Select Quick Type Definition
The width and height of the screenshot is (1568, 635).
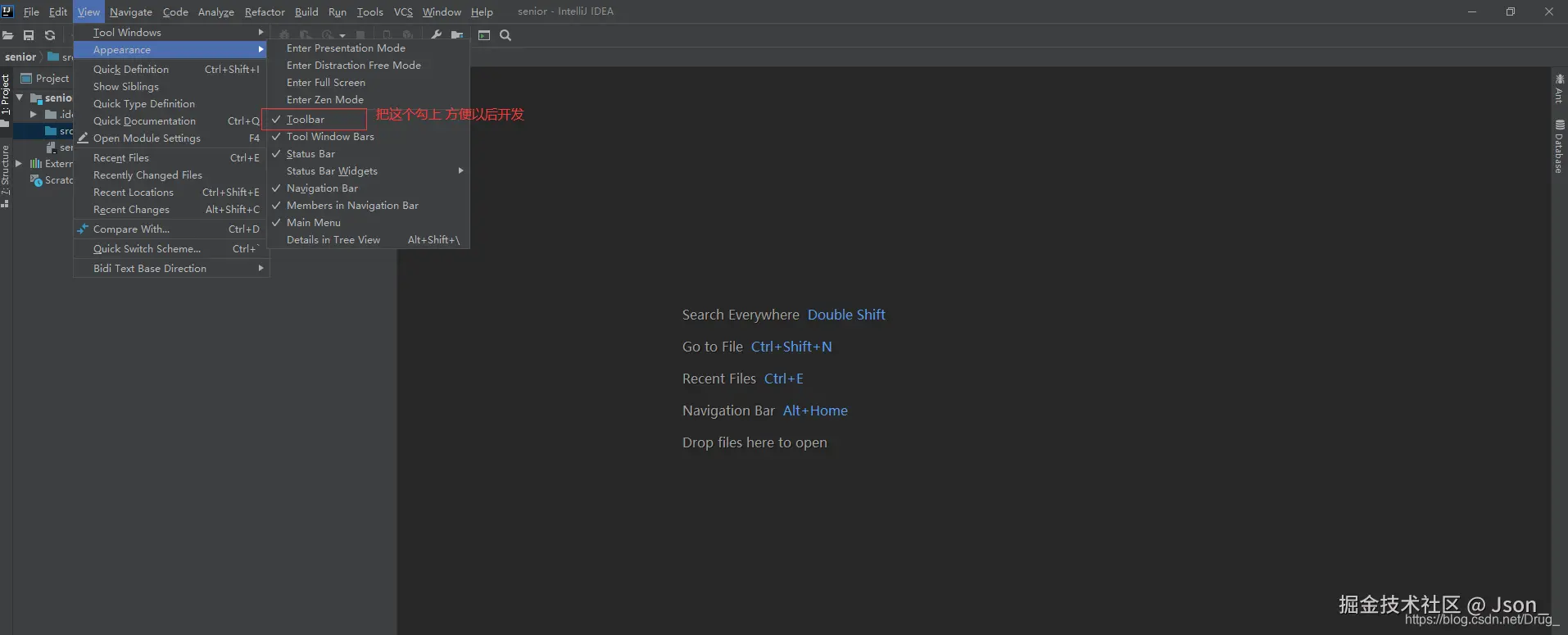click(x=171, y=104)
